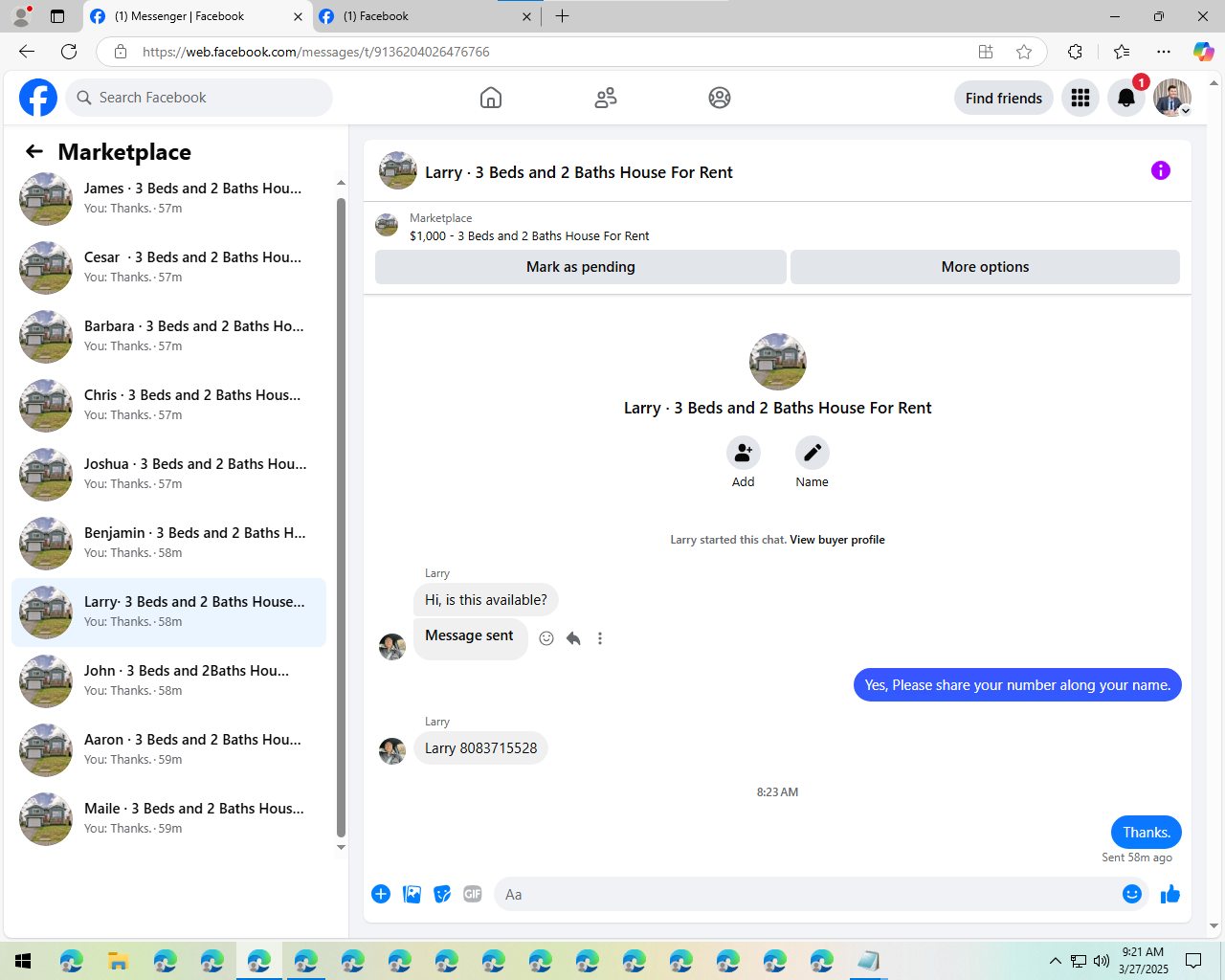The height and width of the screenshot is (980, 1225).
Task: Click the large Larry chat profile picture
Action: pyautogui.click(x=778, y=362)
